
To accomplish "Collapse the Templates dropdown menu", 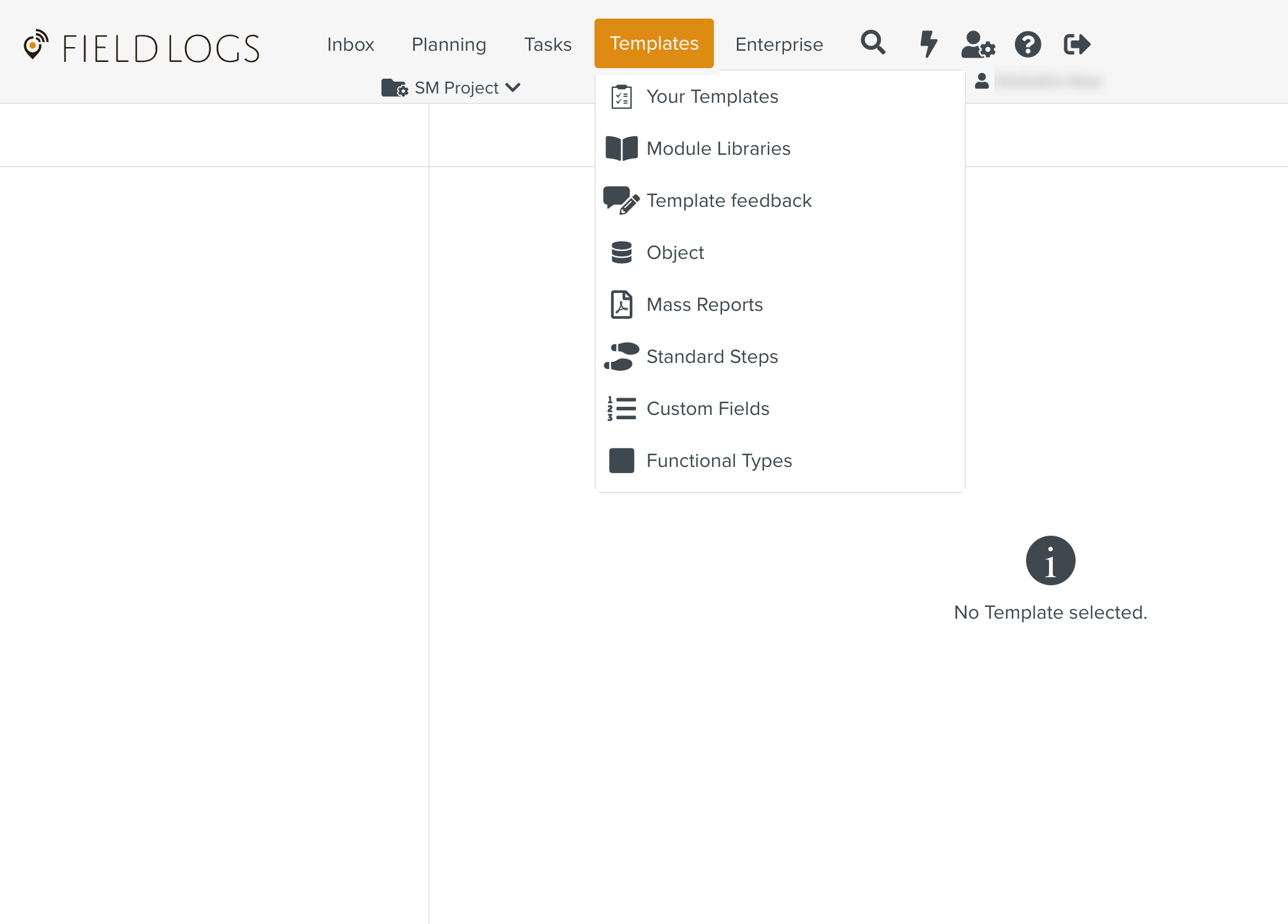I will point(653,43).
